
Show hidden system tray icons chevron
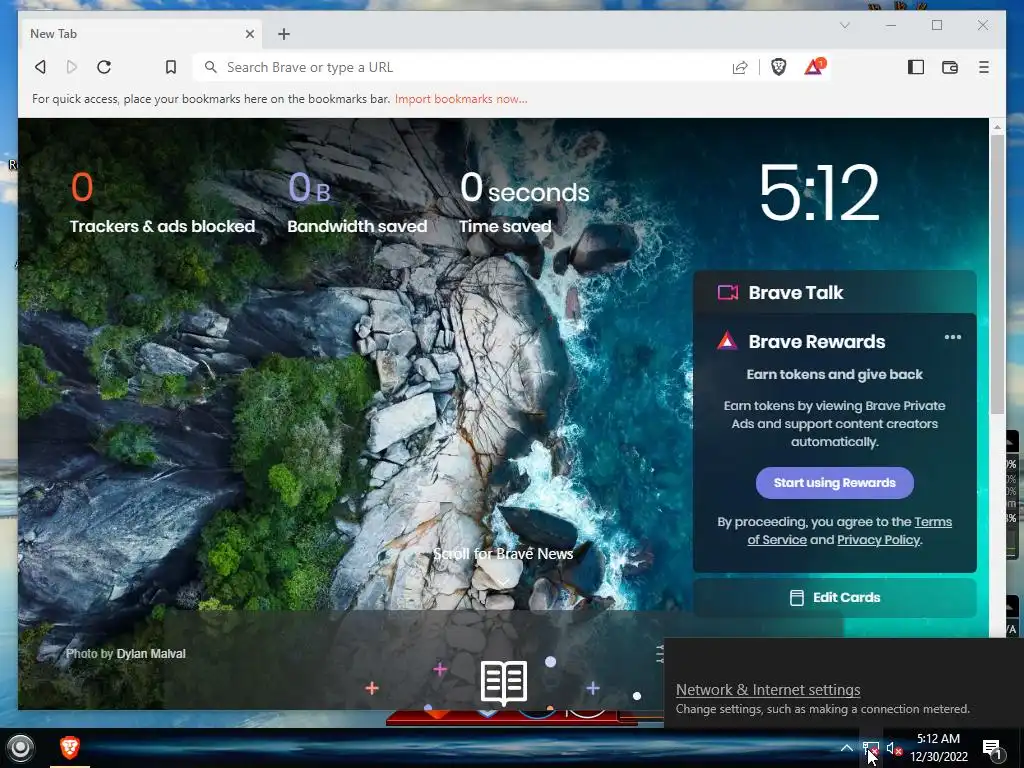(846, 748)
